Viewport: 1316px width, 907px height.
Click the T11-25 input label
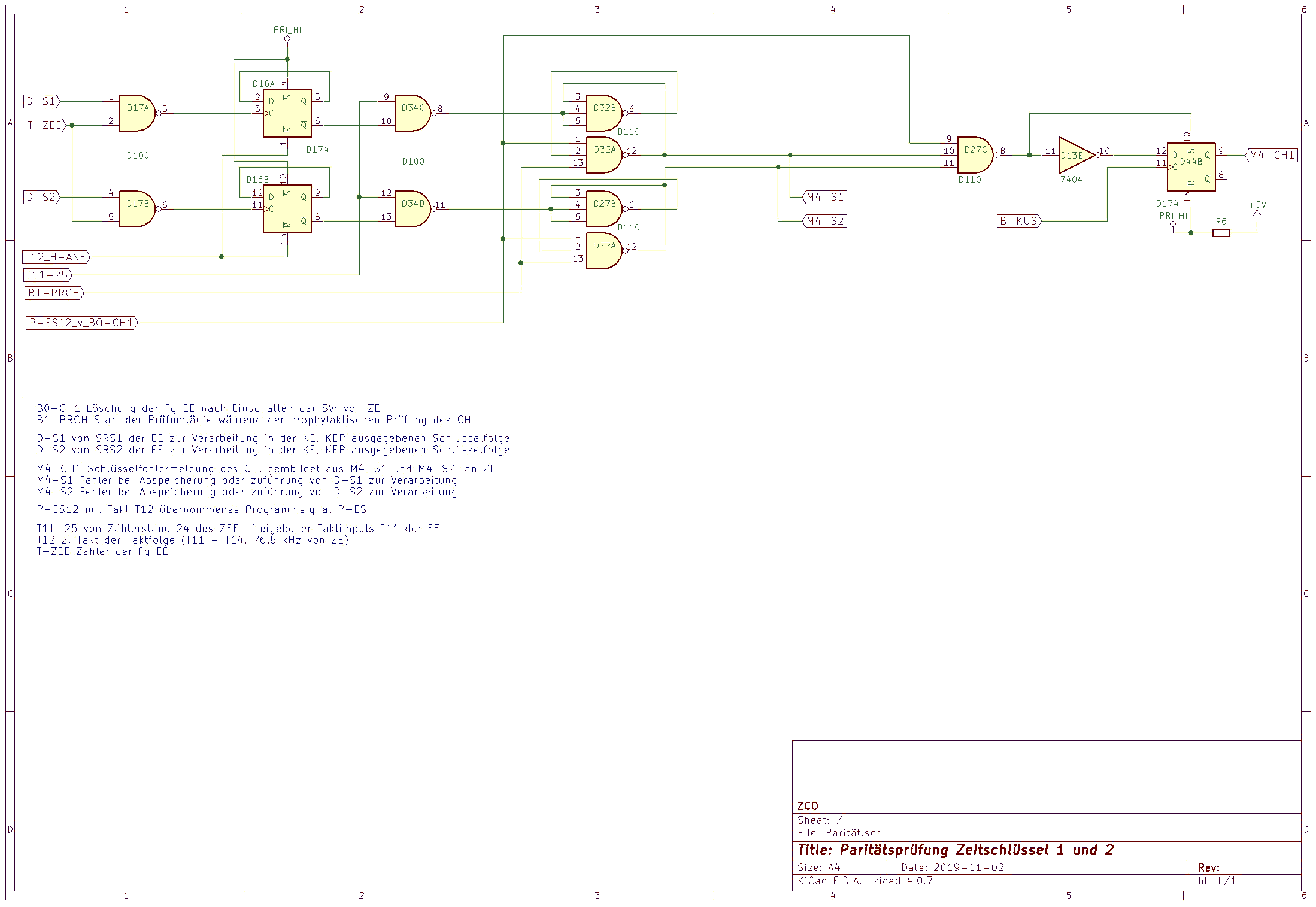pos(48,275)
